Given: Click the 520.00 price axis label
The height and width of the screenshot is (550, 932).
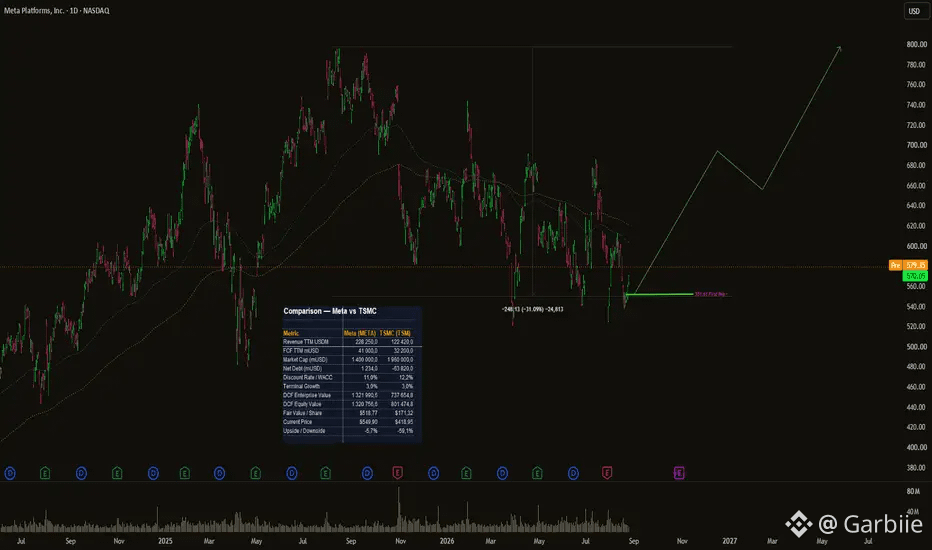Looking at the screenshot, I should click(917, 326).
